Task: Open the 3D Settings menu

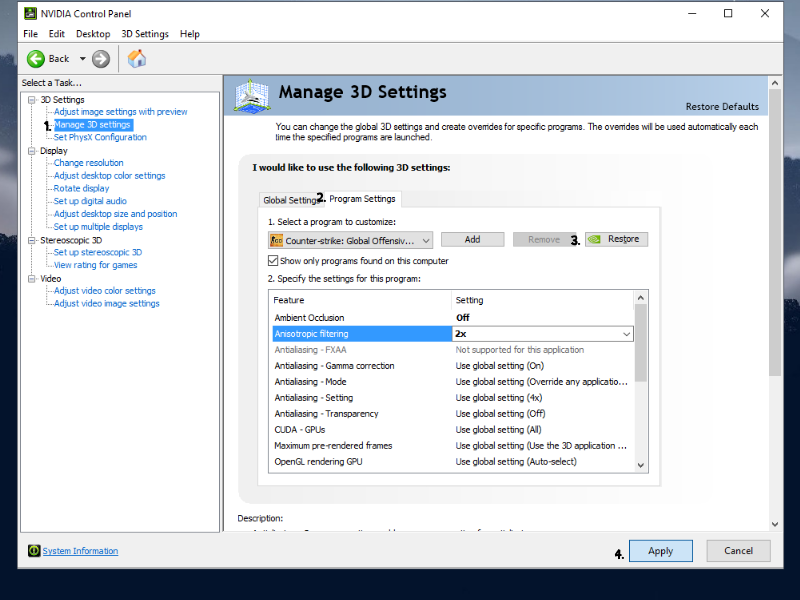Action: coord(145,34)
